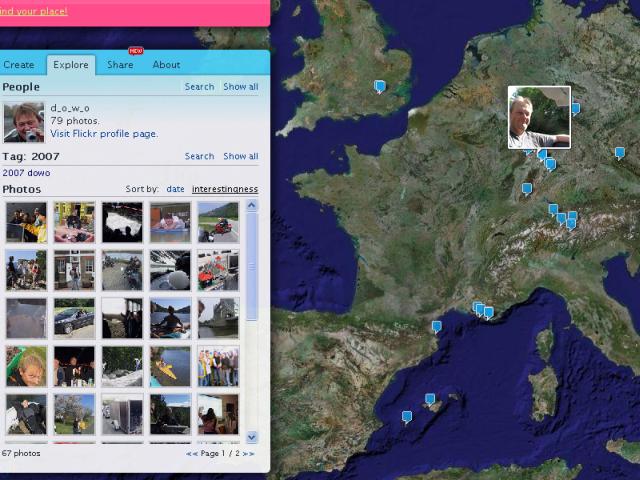This screenshot has width=640, height=480.
Task: Click the 'Page 1 / 2' text
Action: pyautogui.click(x=220, y=453)
